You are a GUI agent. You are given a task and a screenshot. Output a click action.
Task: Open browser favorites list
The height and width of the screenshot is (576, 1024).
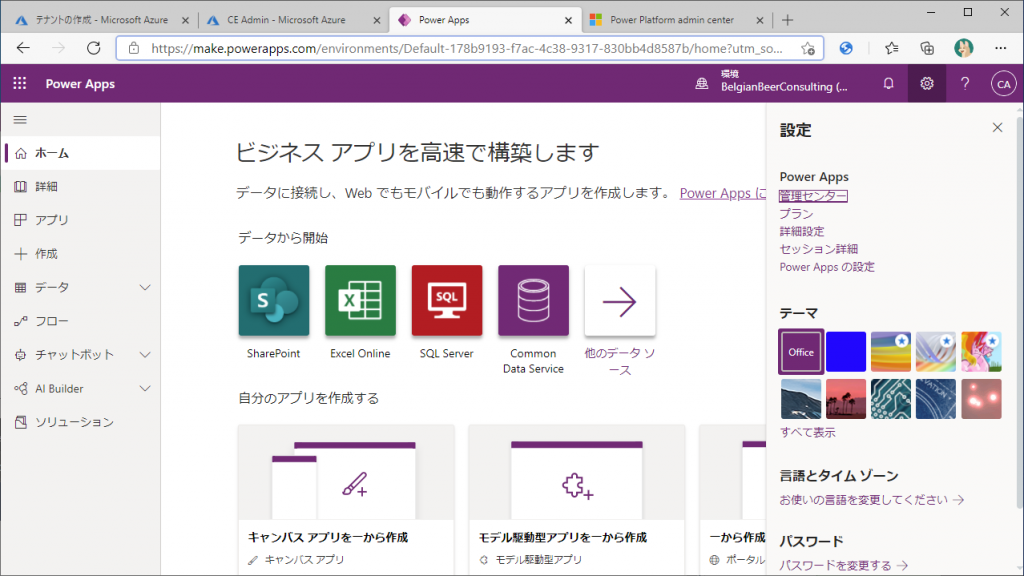[x=891, y=48]
